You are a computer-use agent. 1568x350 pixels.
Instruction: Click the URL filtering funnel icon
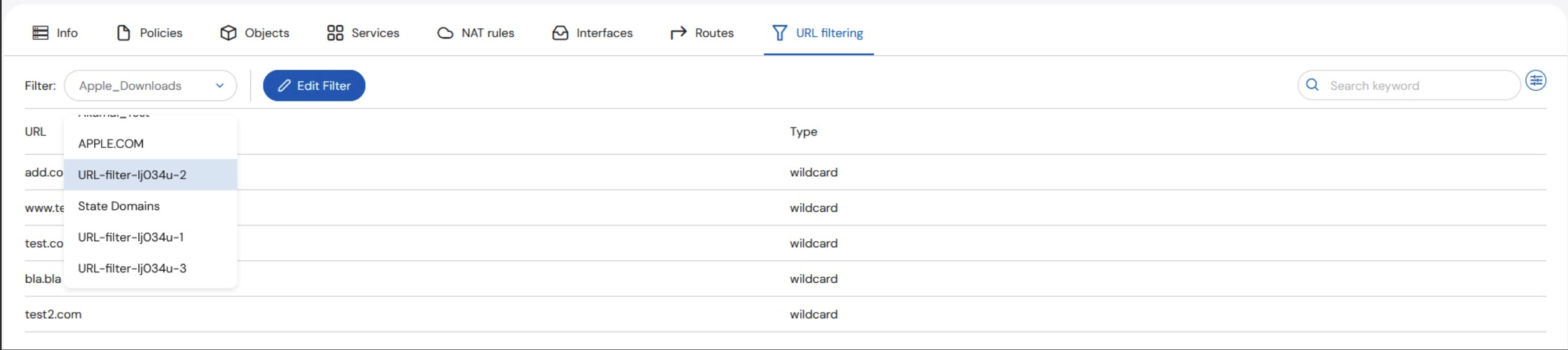[x=779, y=33]
